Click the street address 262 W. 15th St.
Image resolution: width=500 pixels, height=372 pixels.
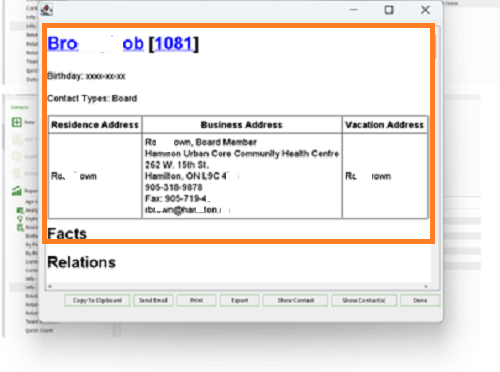tap(177, 165)
